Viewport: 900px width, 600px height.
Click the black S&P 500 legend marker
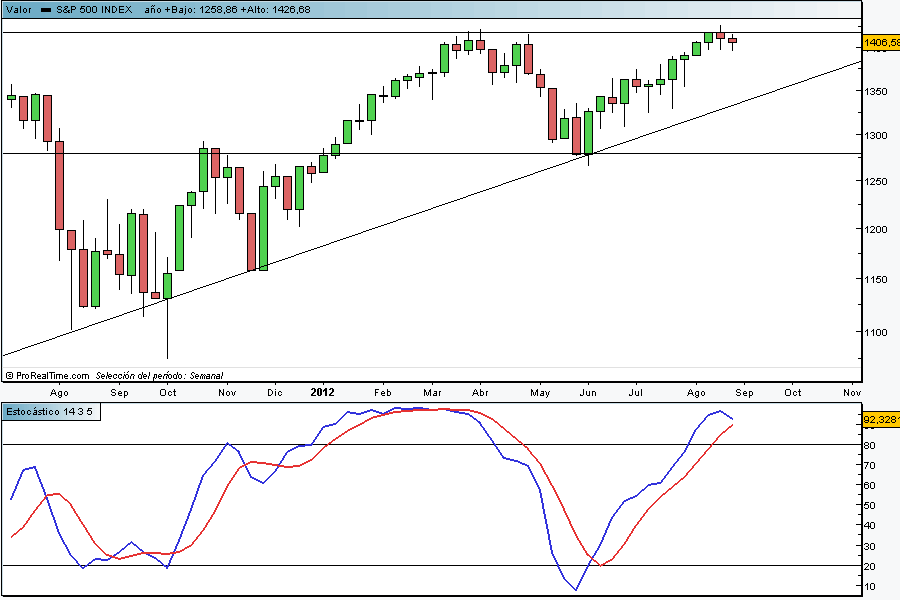(x=46, y=8)
